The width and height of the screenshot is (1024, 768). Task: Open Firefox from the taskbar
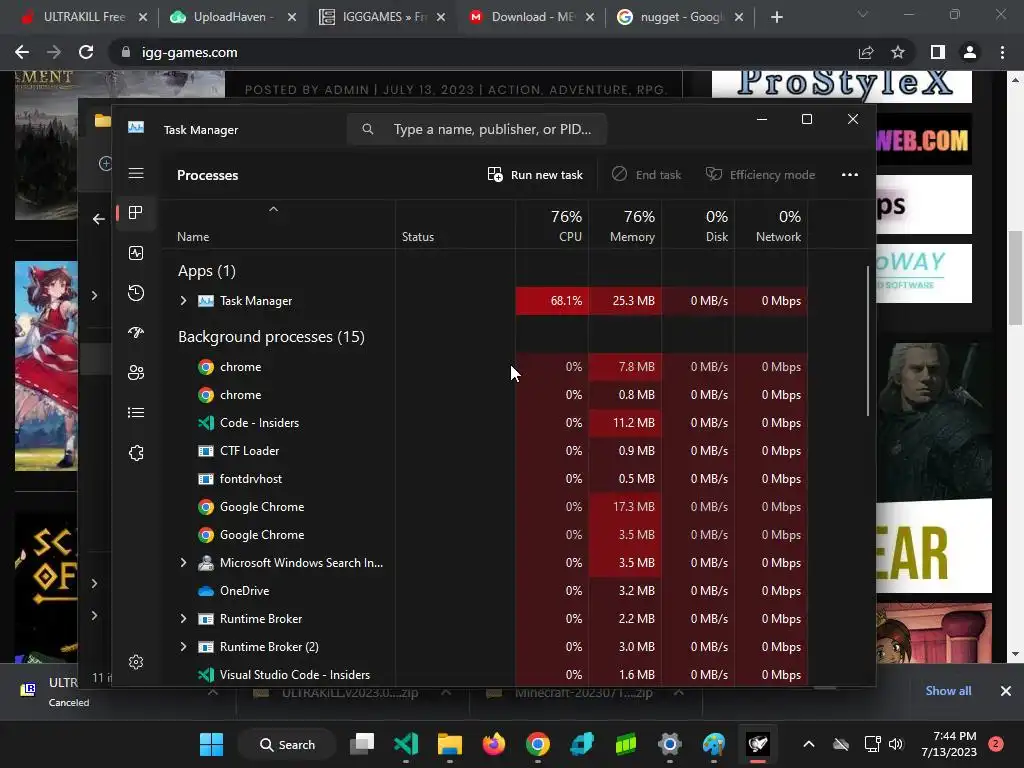pyautogui.click(x=494, y=744)
